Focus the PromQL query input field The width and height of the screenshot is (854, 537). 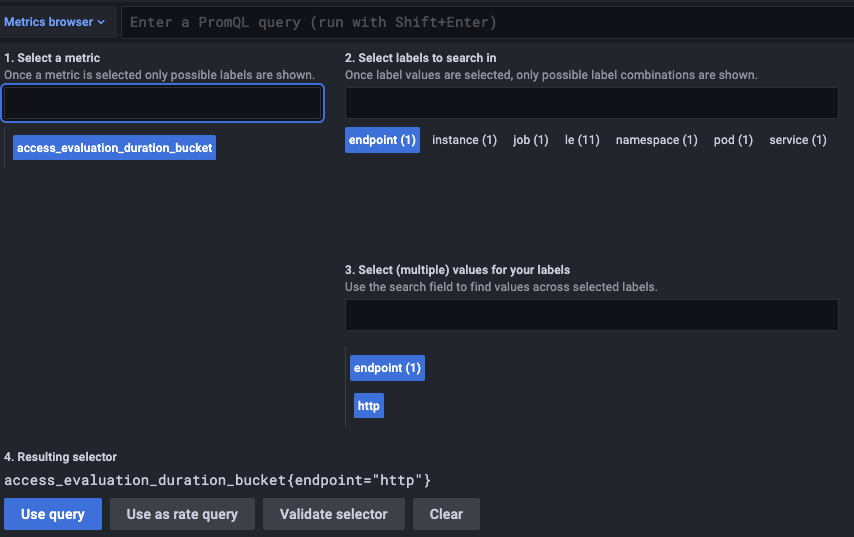487,22
